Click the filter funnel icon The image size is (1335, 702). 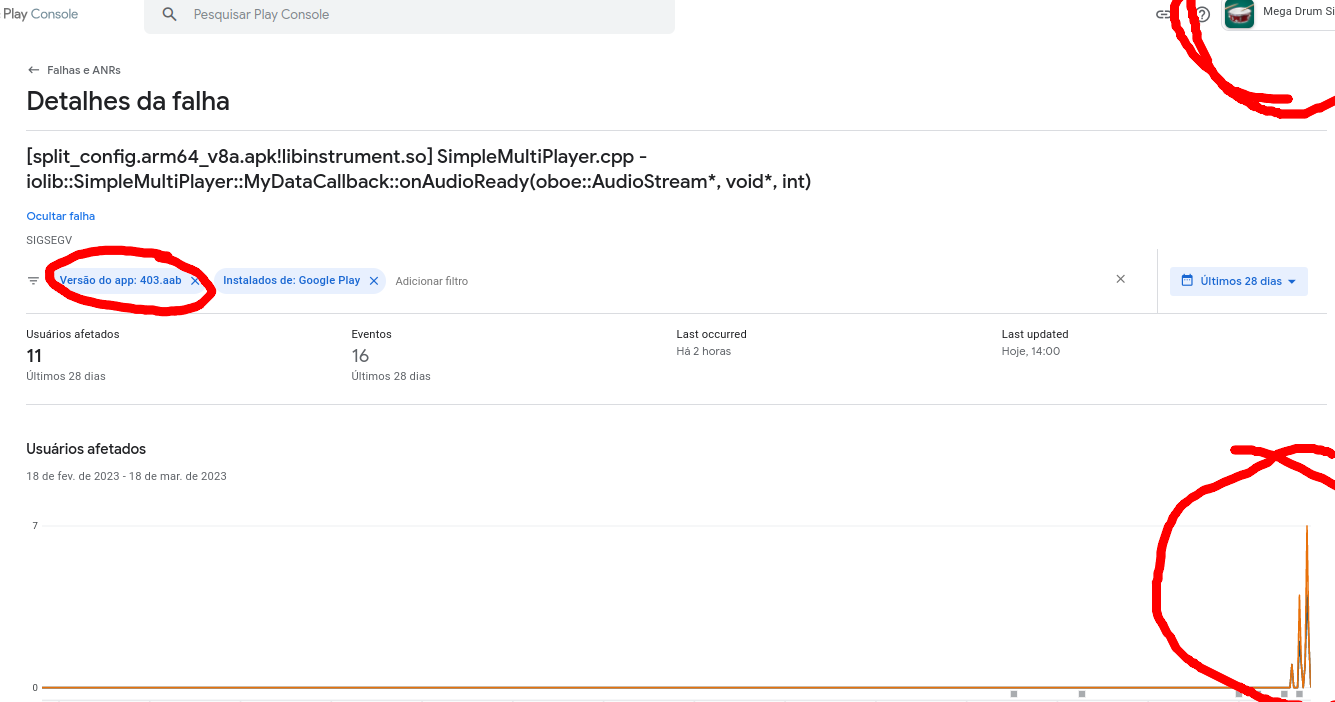pyautogui.click(x=33, y=280)
